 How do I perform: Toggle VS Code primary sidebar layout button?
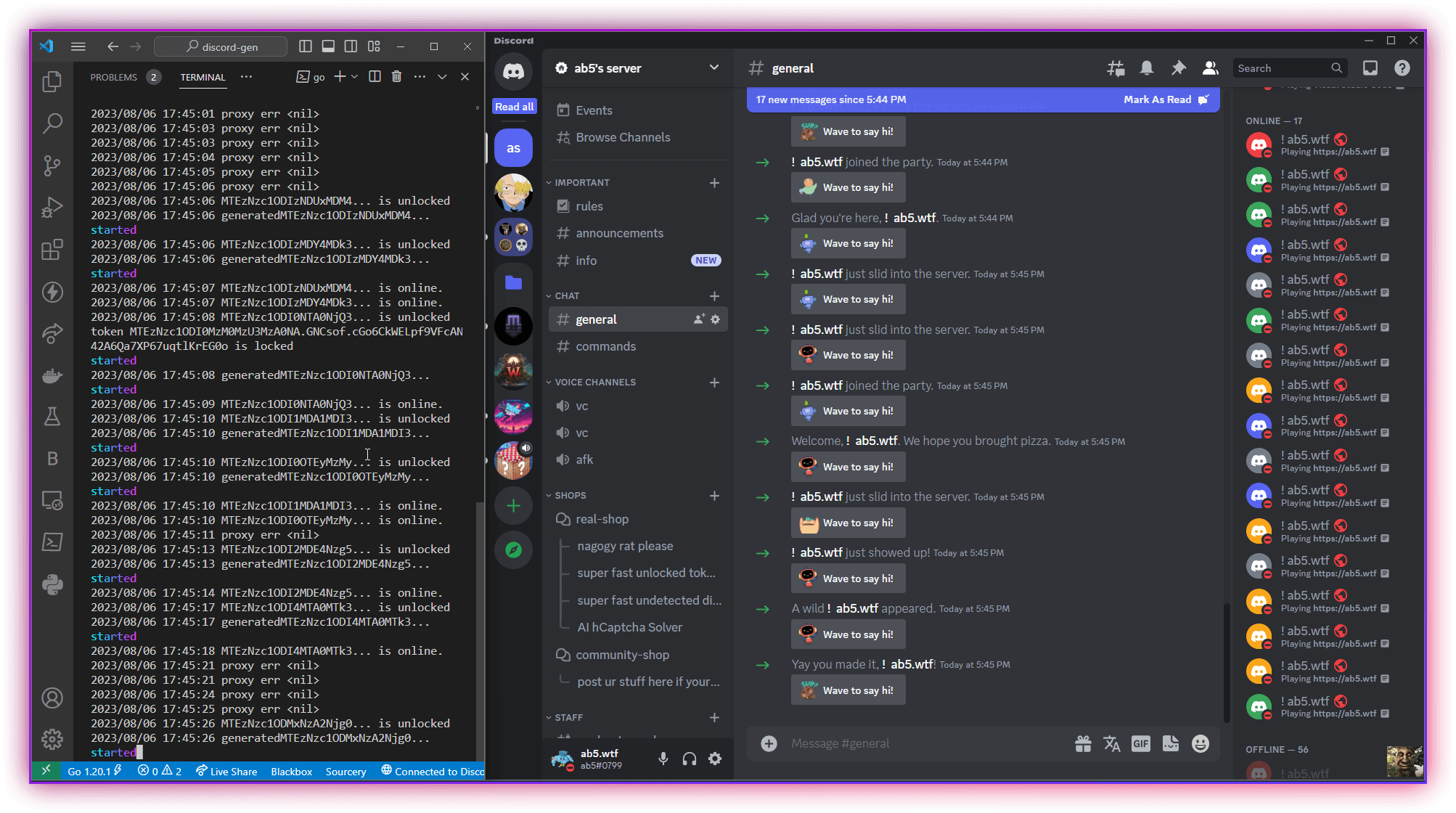pyautogui.click(x=306, y=46)
